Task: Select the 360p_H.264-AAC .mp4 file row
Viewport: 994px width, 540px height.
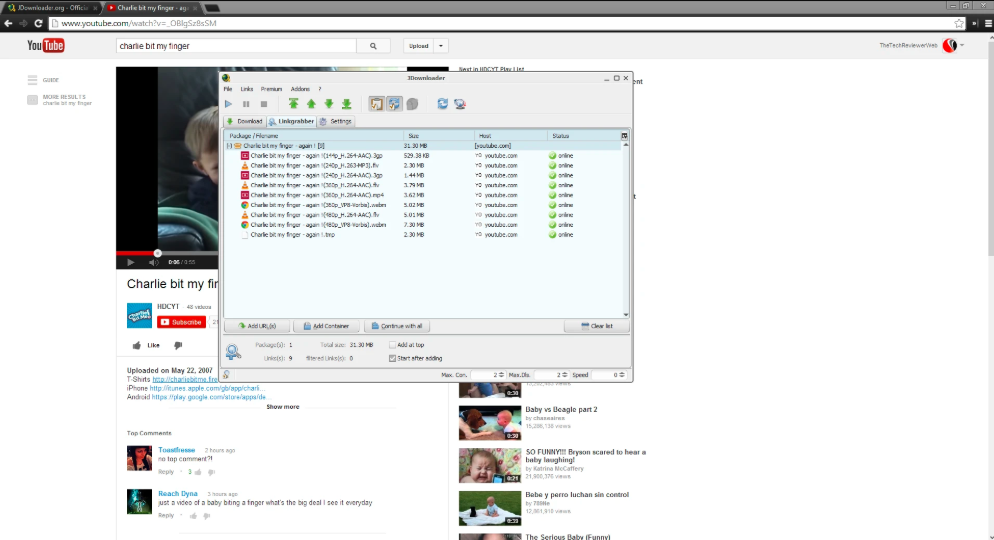Action: (x=423, y=195)
